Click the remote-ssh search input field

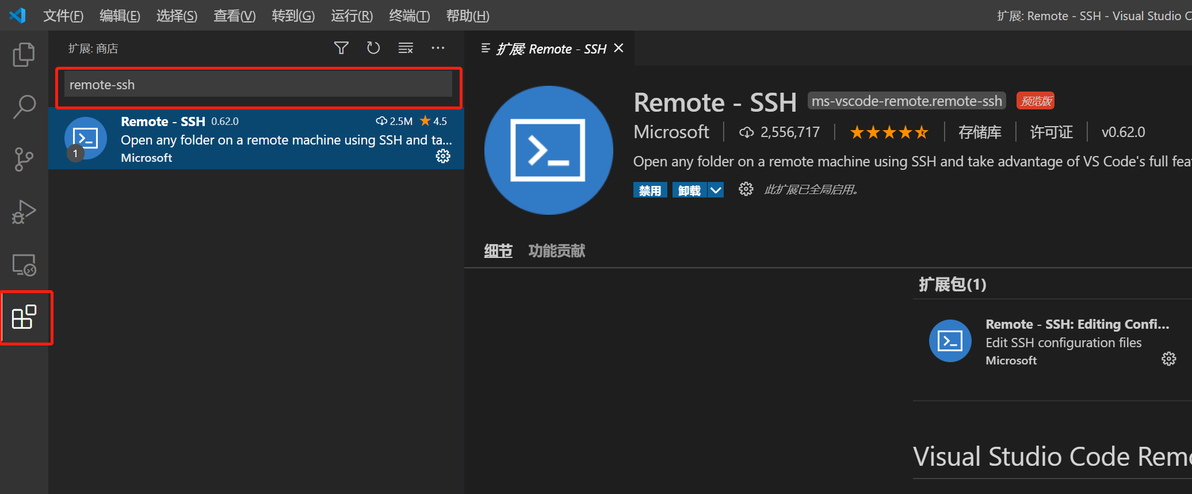[258, 85]
